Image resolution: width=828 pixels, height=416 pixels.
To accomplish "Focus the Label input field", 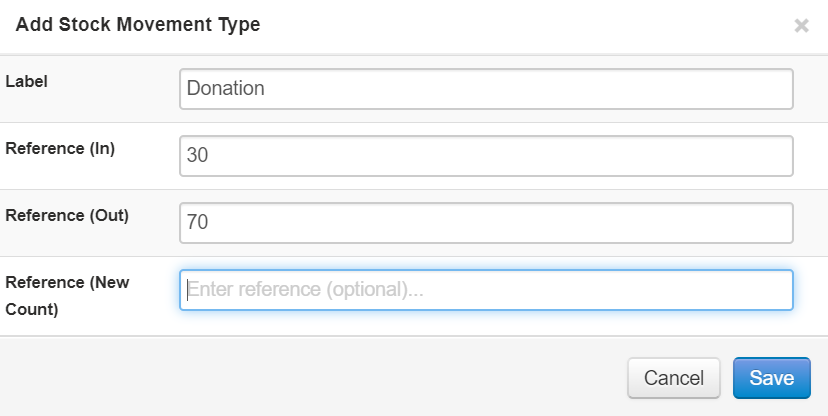I will (x=486, y=88).
